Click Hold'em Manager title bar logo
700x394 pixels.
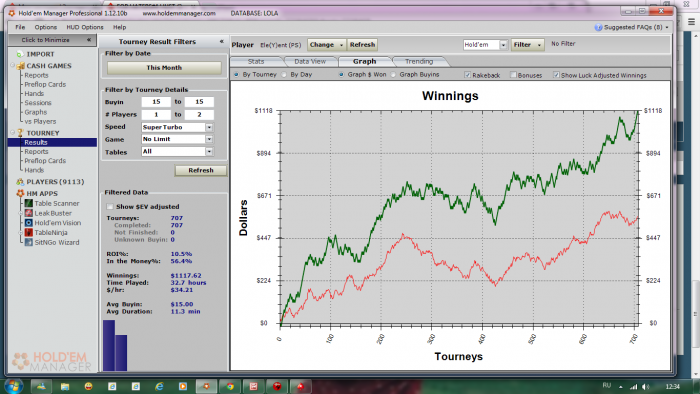point(12,13)
